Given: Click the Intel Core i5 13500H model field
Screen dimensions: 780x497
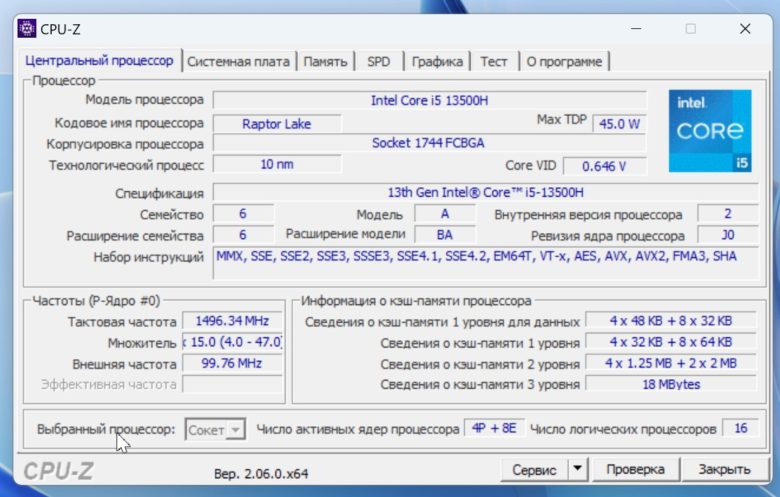Looking at the screenshot, I should click(430, 100).
